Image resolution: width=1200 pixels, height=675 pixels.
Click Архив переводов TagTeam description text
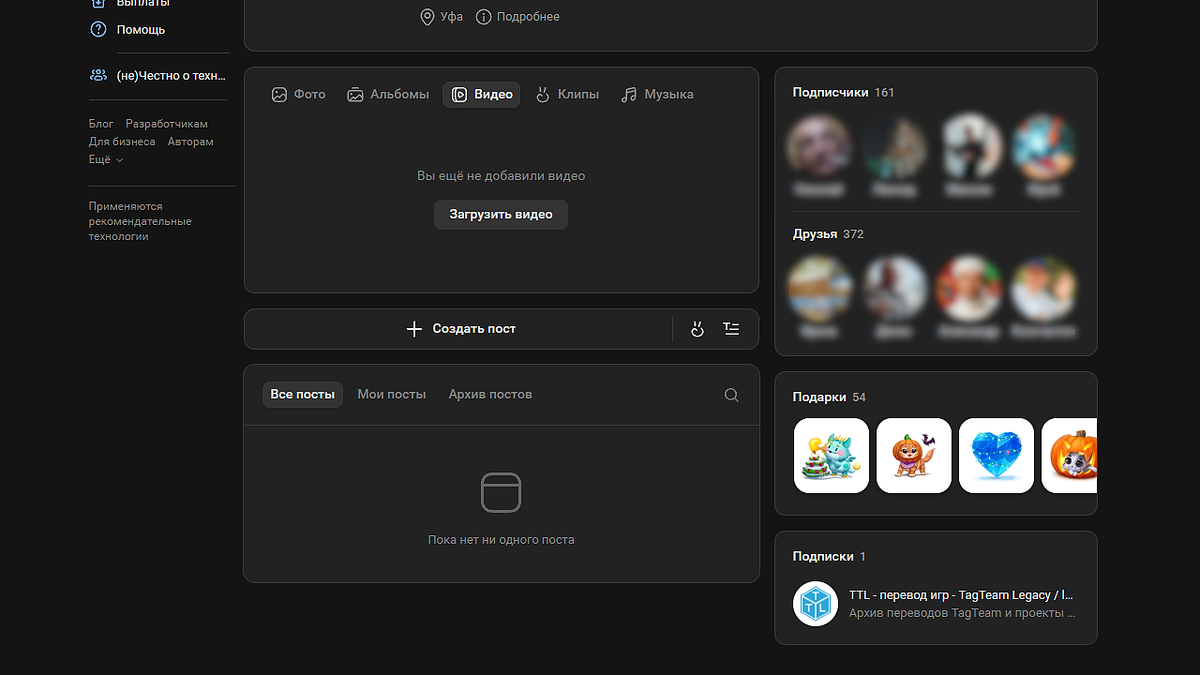coord(962,613)
